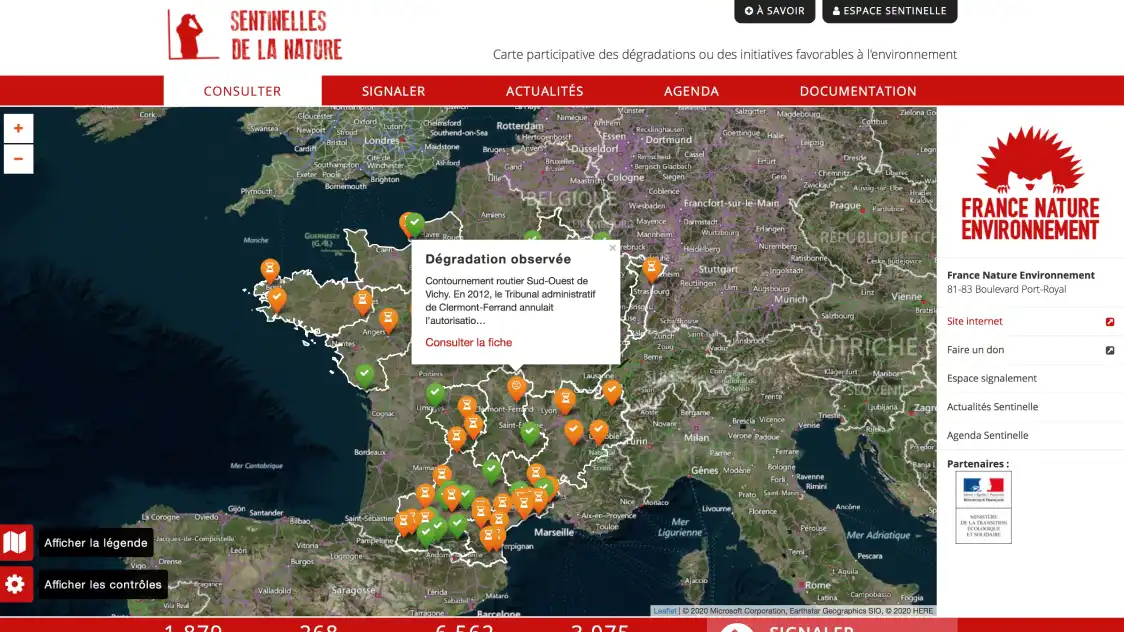The image size is (1124, 632).
Task: Open external icon beside Site internet
Action: click(1110, 322)
